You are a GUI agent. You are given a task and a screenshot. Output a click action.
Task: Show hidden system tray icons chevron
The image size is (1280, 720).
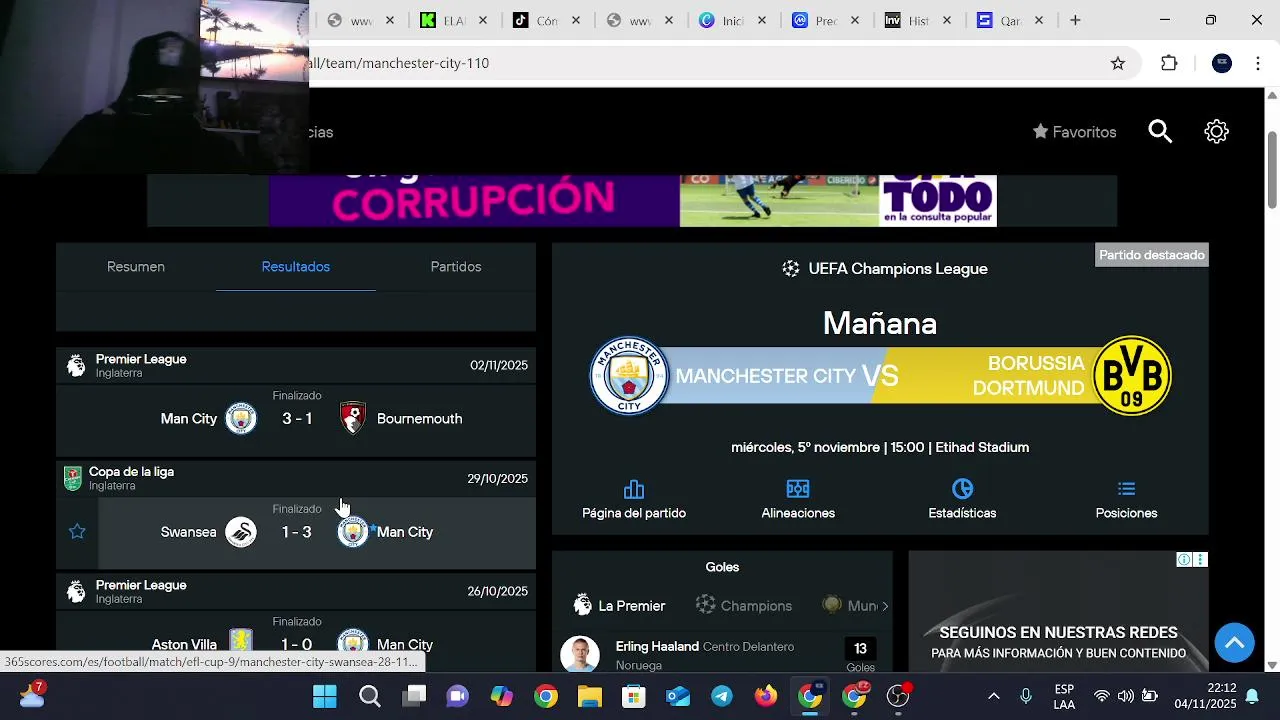993,696
